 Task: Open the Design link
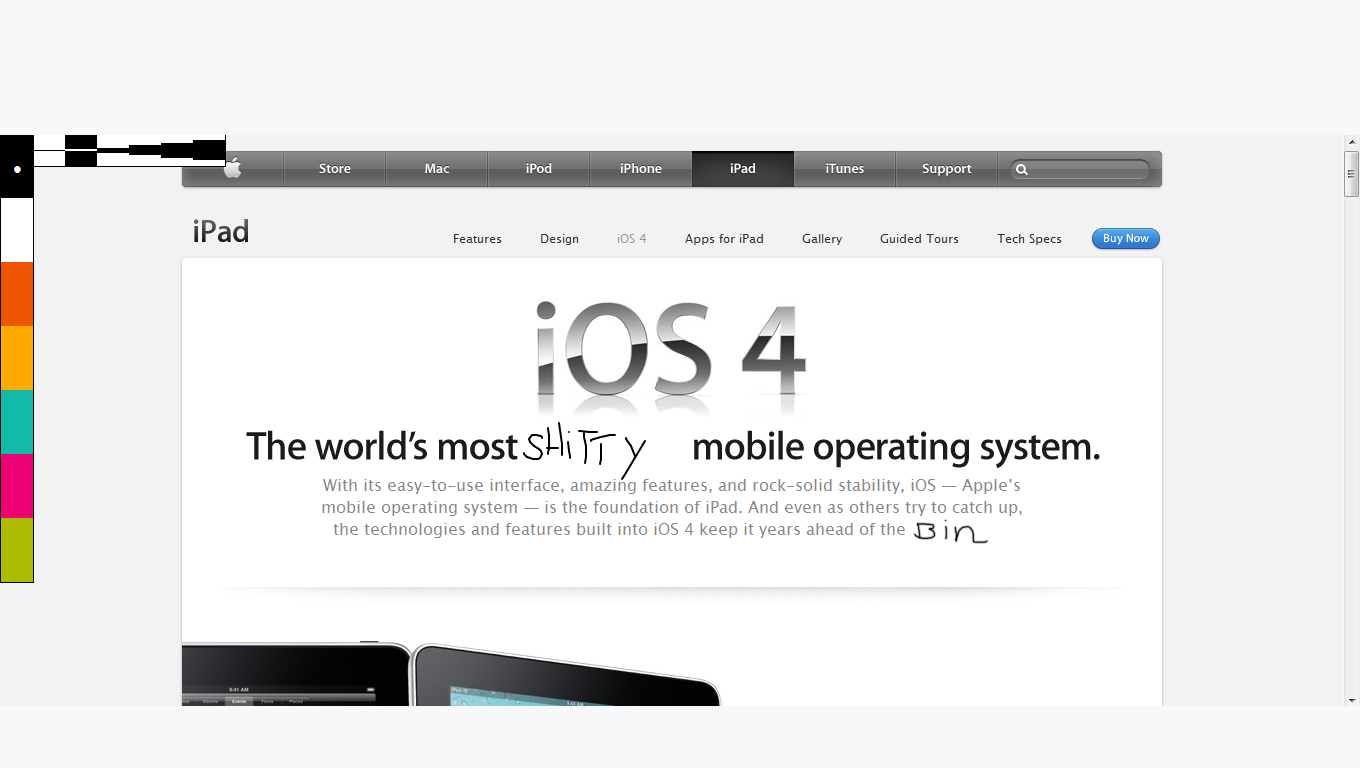[x=559, y=239]
